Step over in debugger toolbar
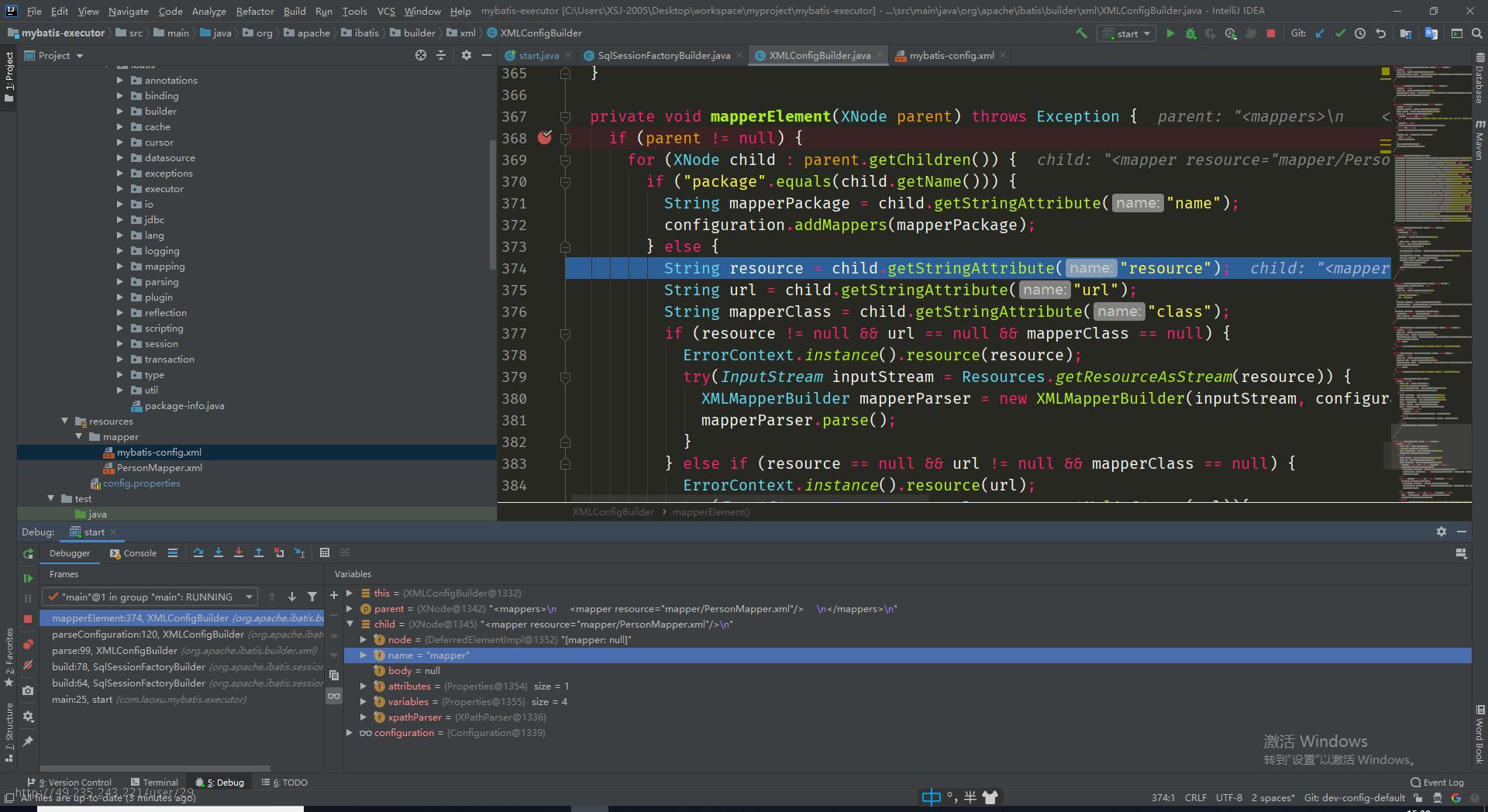The image size is (1488, 812). pyautogui.click(x=198, y=552)
